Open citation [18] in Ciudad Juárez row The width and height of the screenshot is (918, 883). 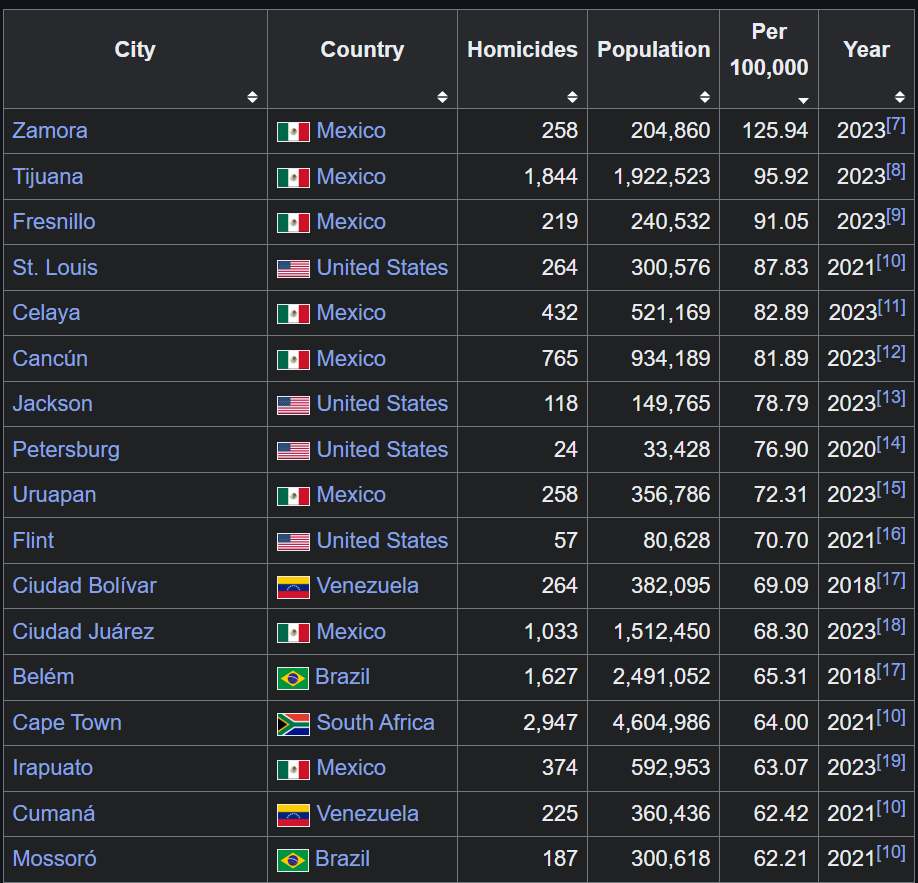[891, 625]
